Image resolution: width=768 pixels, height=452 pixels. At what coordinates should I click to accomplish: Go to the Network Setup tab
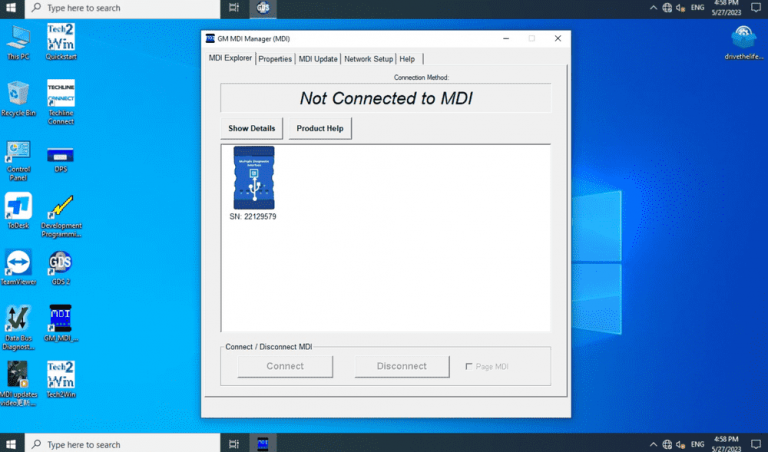[x=368, y=59]
